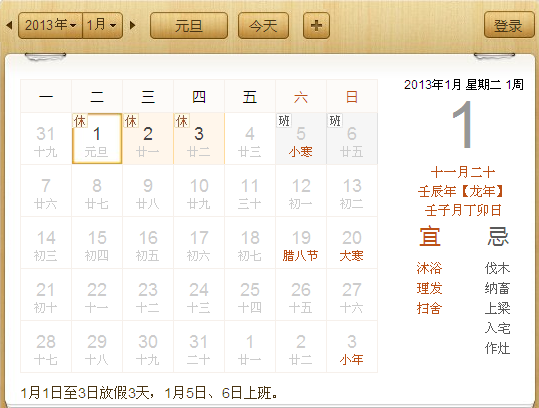Select date 15 初四
Viewport: 539px width, 408px height.
(97, 243)
